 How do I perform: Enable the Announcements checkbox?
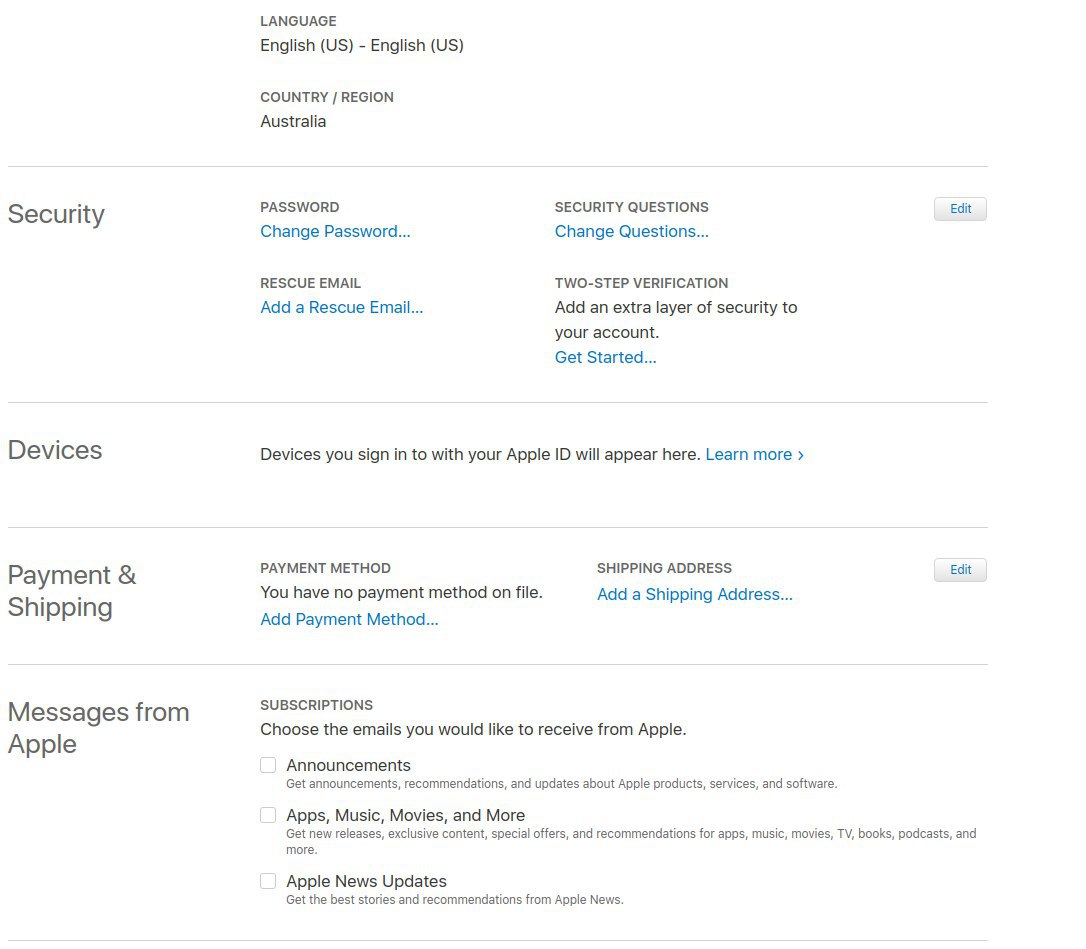click(x=268, y=765)
